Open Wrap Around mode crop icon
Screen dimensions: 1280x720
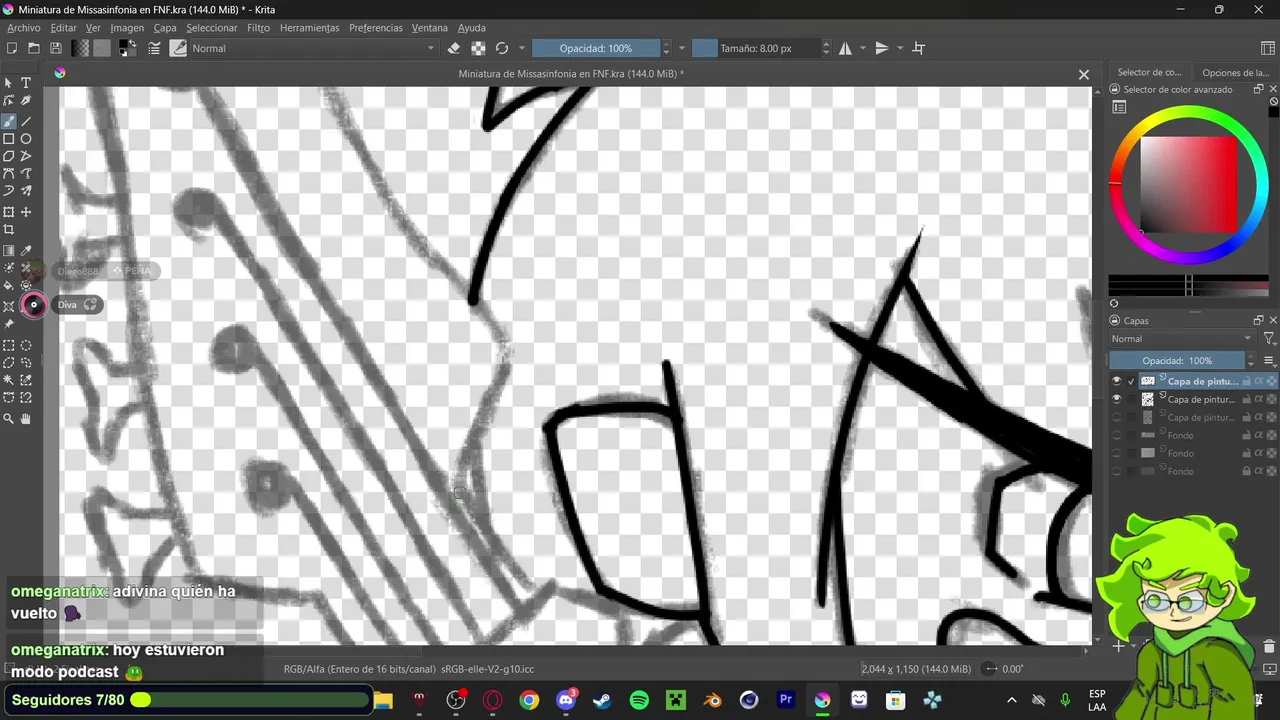[919, 48]
